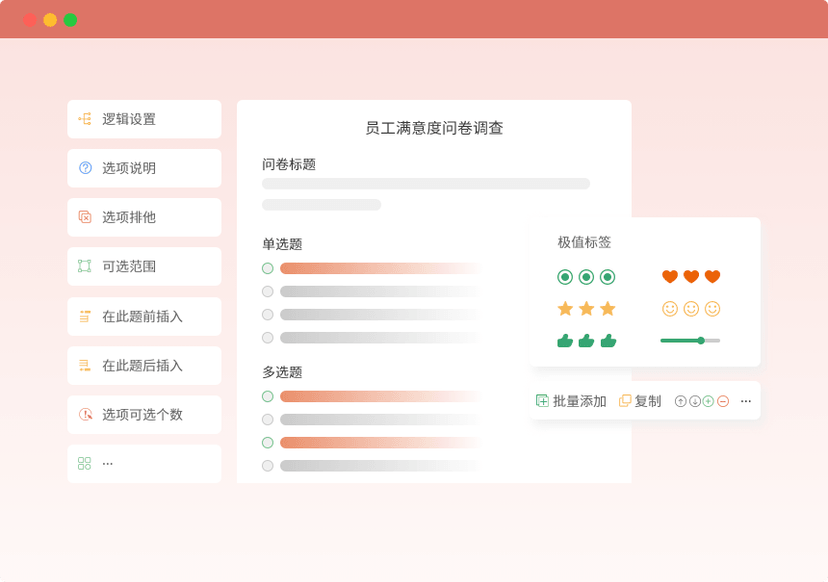Viewport: 828px width, 582px height.
Task: Click the 可选范围 selection range icon
Action: click(x=84, y=266)
